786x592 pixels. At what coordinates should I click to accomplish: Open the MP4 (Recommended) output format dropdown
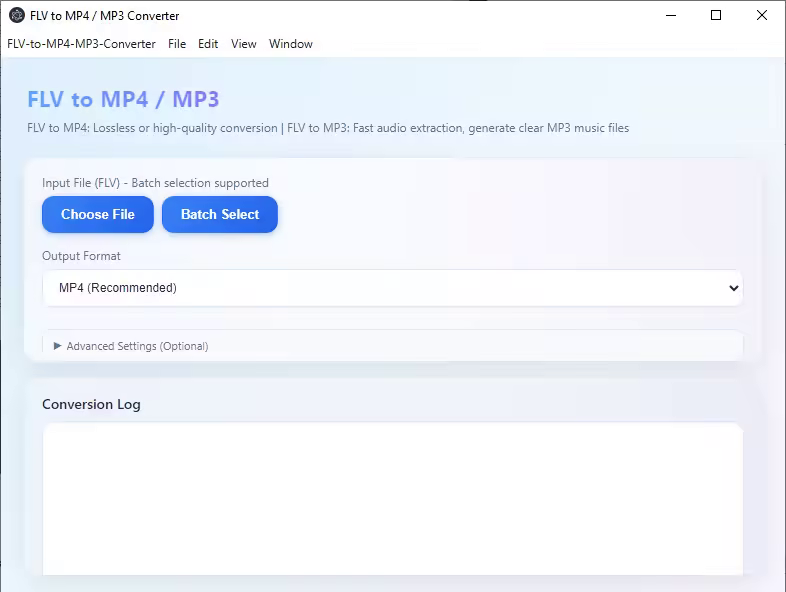(x=392, y=288)
